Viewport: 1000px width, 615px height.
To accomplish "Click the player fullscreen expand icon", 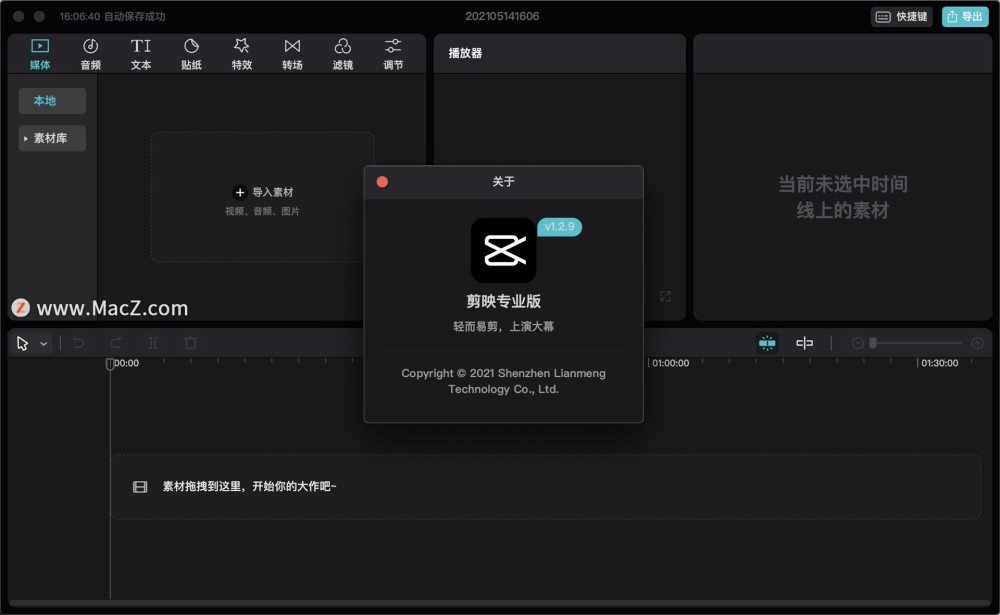I will [x=665, y=297].
